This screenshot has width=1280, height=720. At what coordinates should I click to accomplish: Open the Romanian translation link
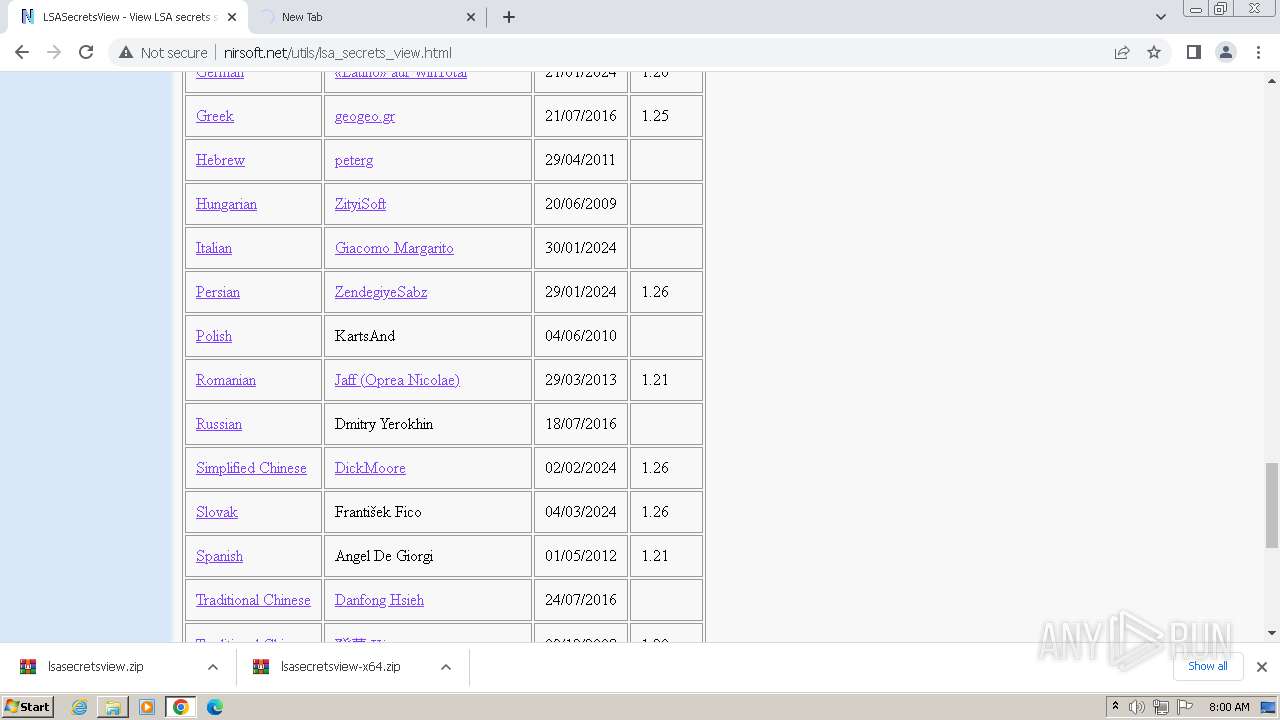click(x=226, y=380)
